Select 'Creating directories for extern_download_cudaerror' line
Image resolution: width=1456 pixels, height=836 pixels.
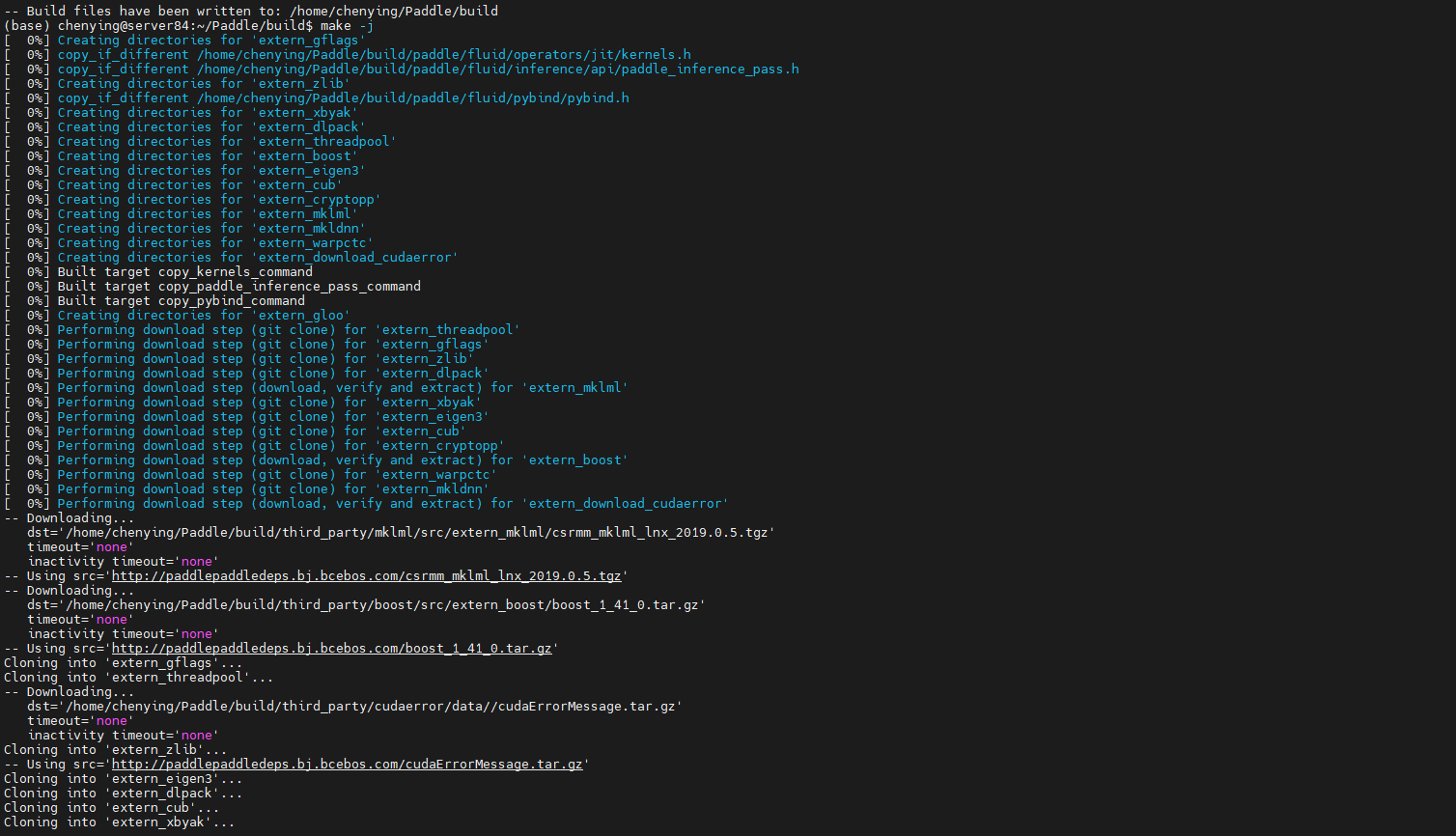tap(232, 257)
